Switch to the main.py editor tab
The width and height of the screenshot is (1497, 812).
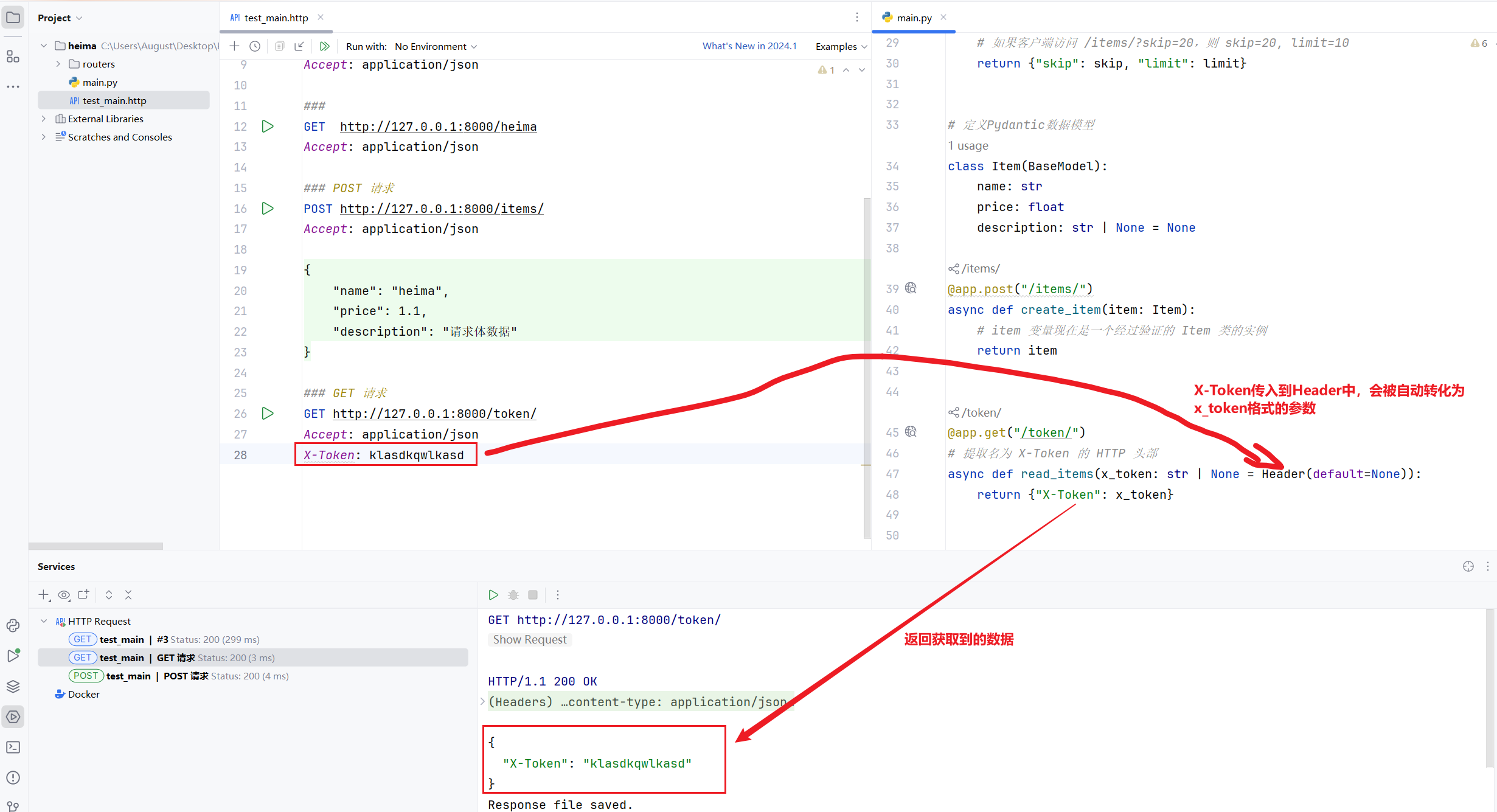click(914, 18)
